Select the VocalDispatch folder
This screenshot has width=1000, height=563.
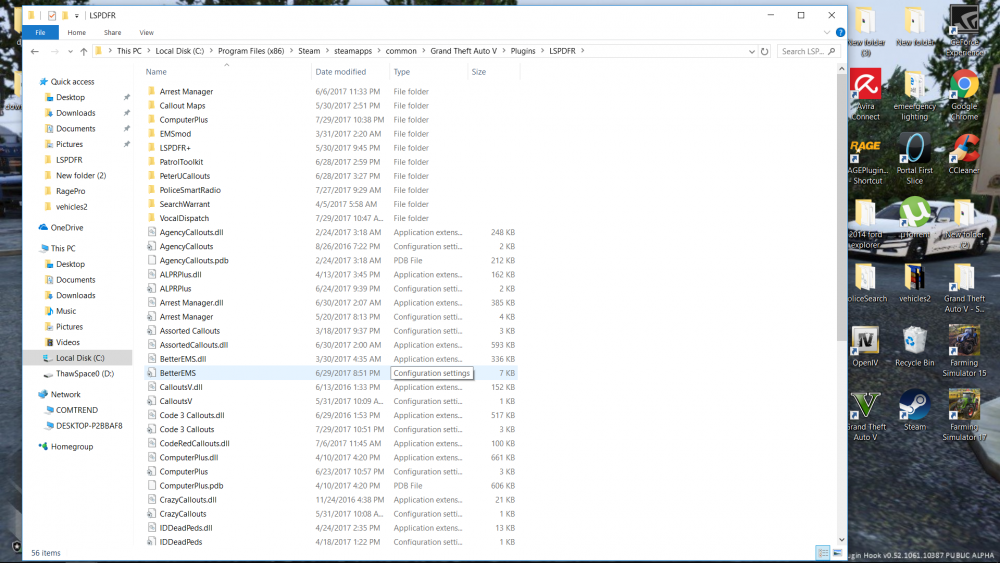(x=331, y=218)
